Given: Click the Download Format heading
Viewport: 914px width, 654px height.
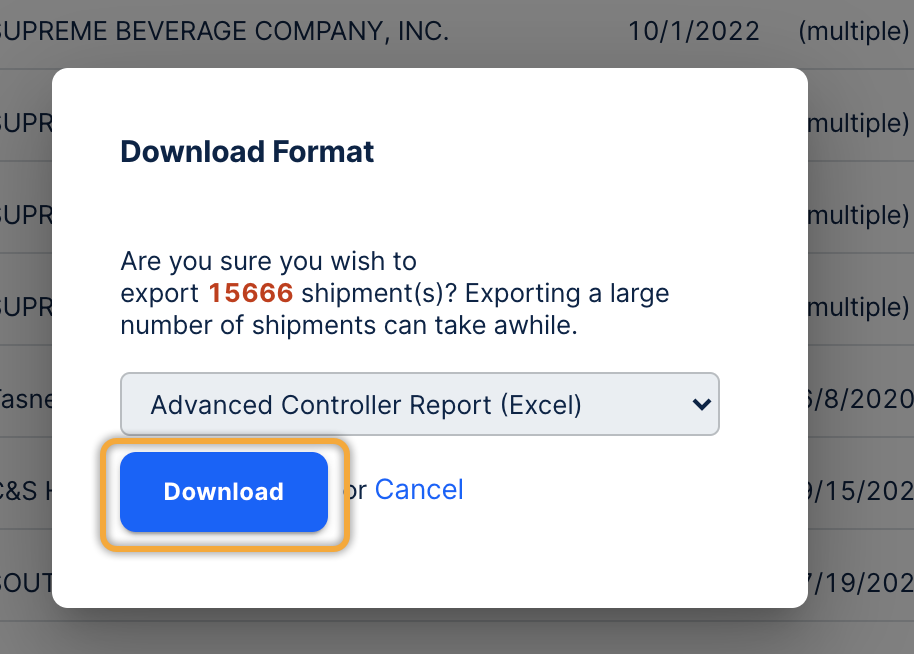Looking at the screenshot, I should click(x=247, y=152).
